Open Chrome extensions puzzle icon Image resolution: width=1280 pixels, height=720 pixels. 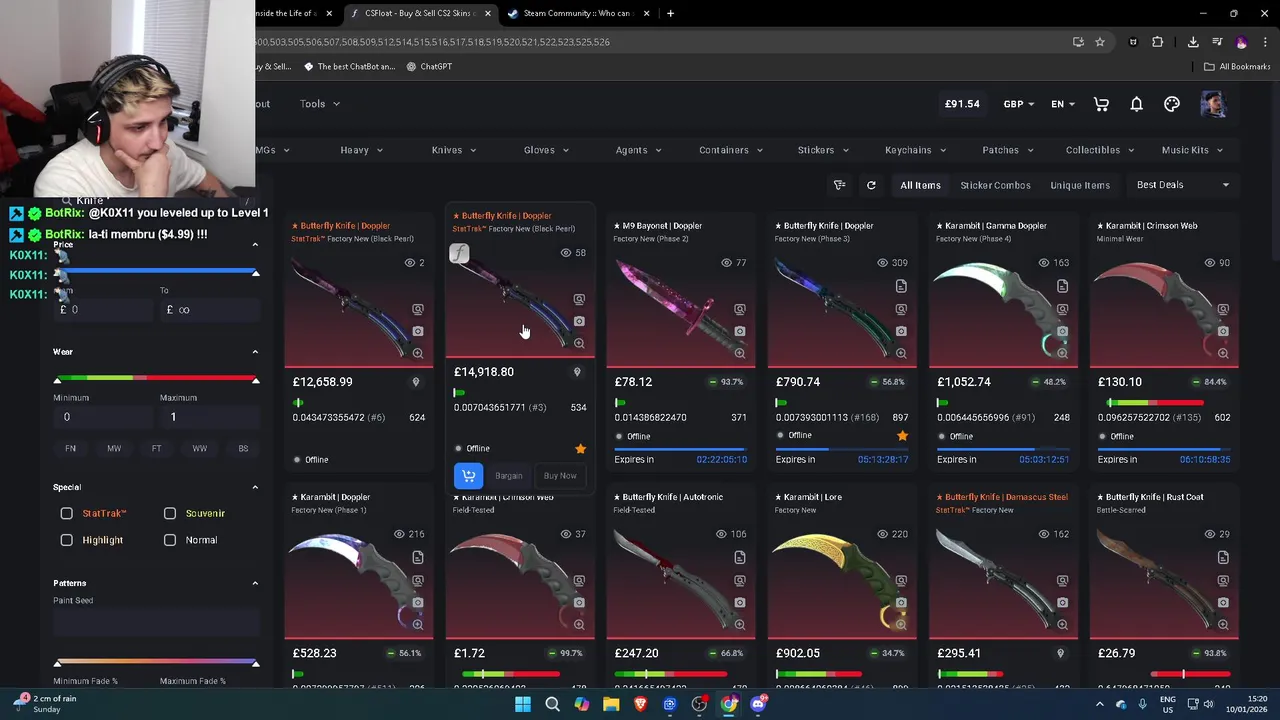[1158, 42]
